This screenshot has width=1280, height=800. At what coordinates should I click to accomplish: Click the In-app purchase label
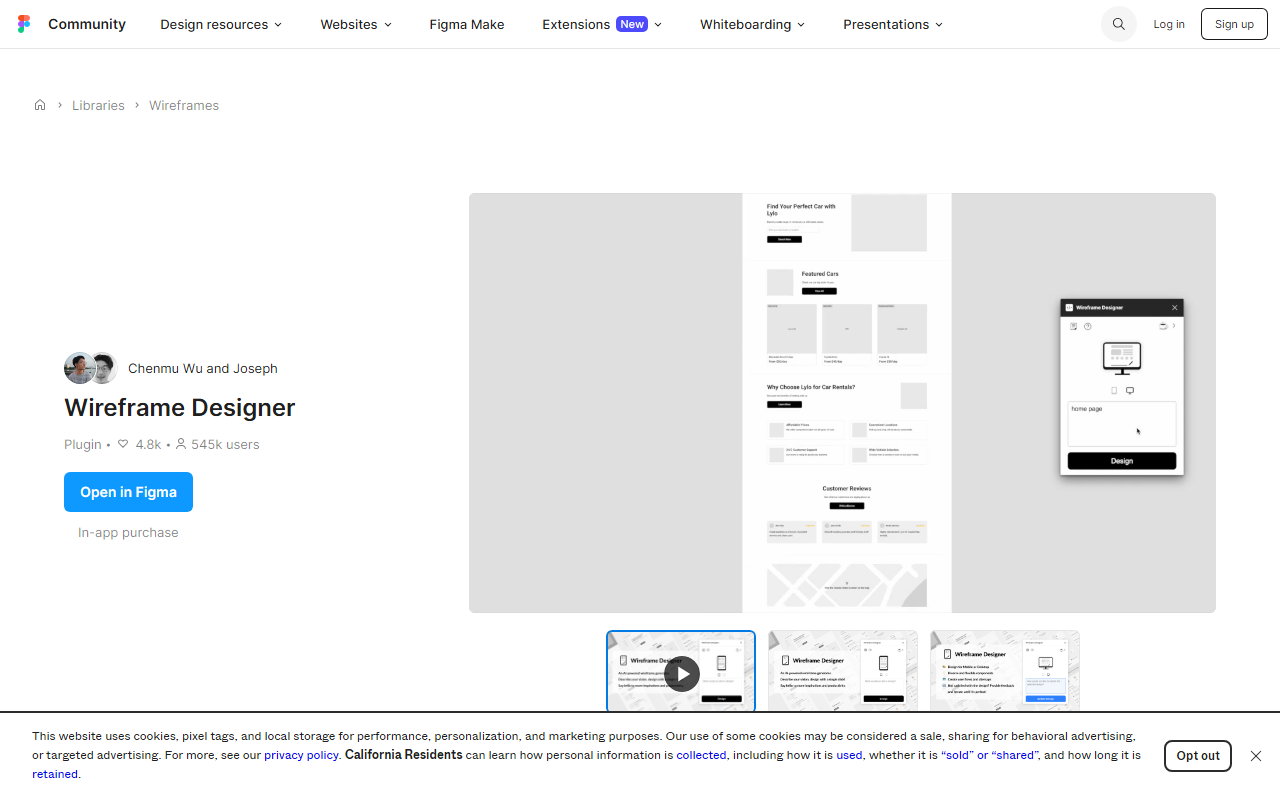pyautogui.click(x=128, y=533)
